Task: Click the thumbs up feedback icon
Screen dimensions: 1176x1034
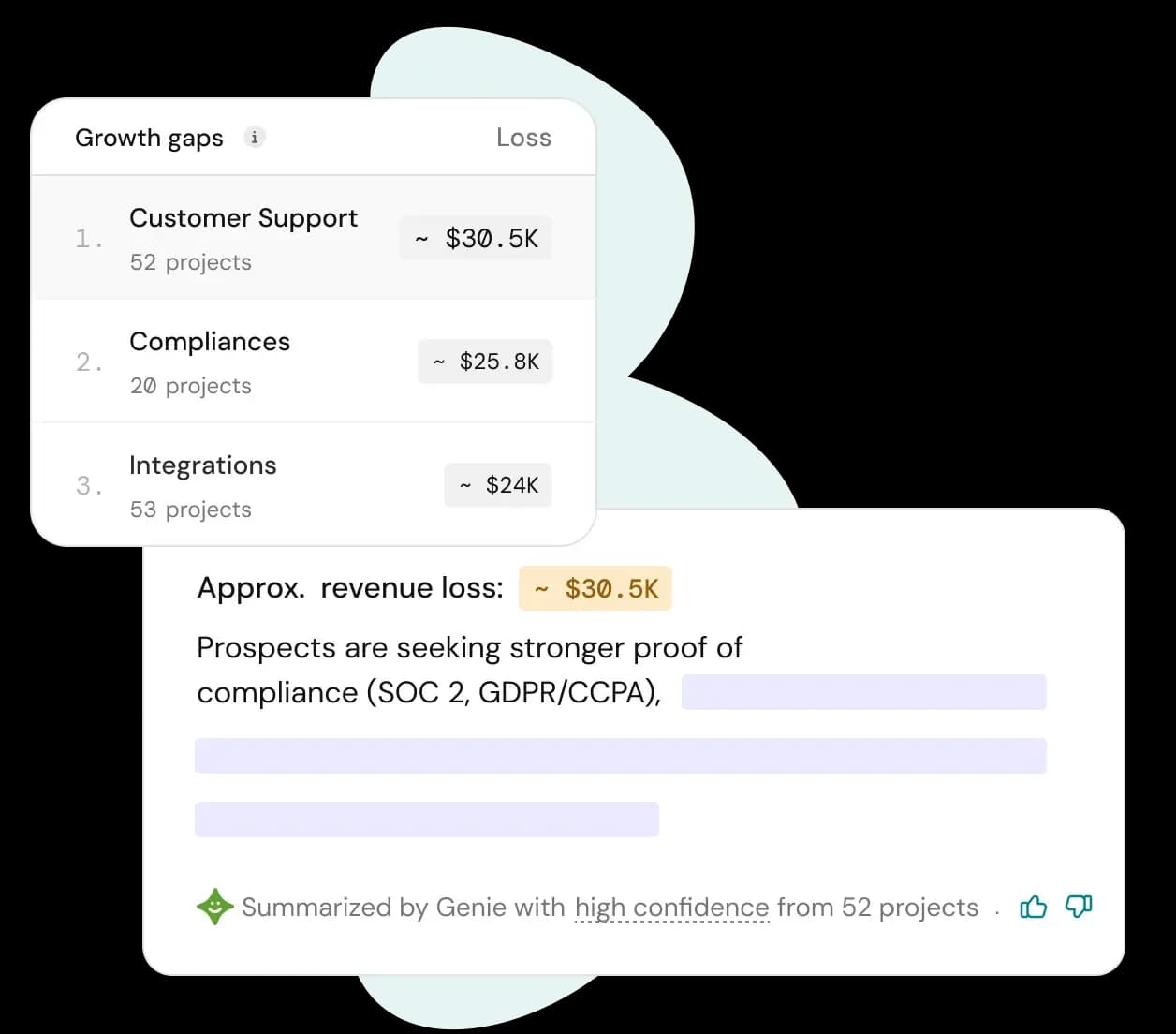Action: point(1033,907)
